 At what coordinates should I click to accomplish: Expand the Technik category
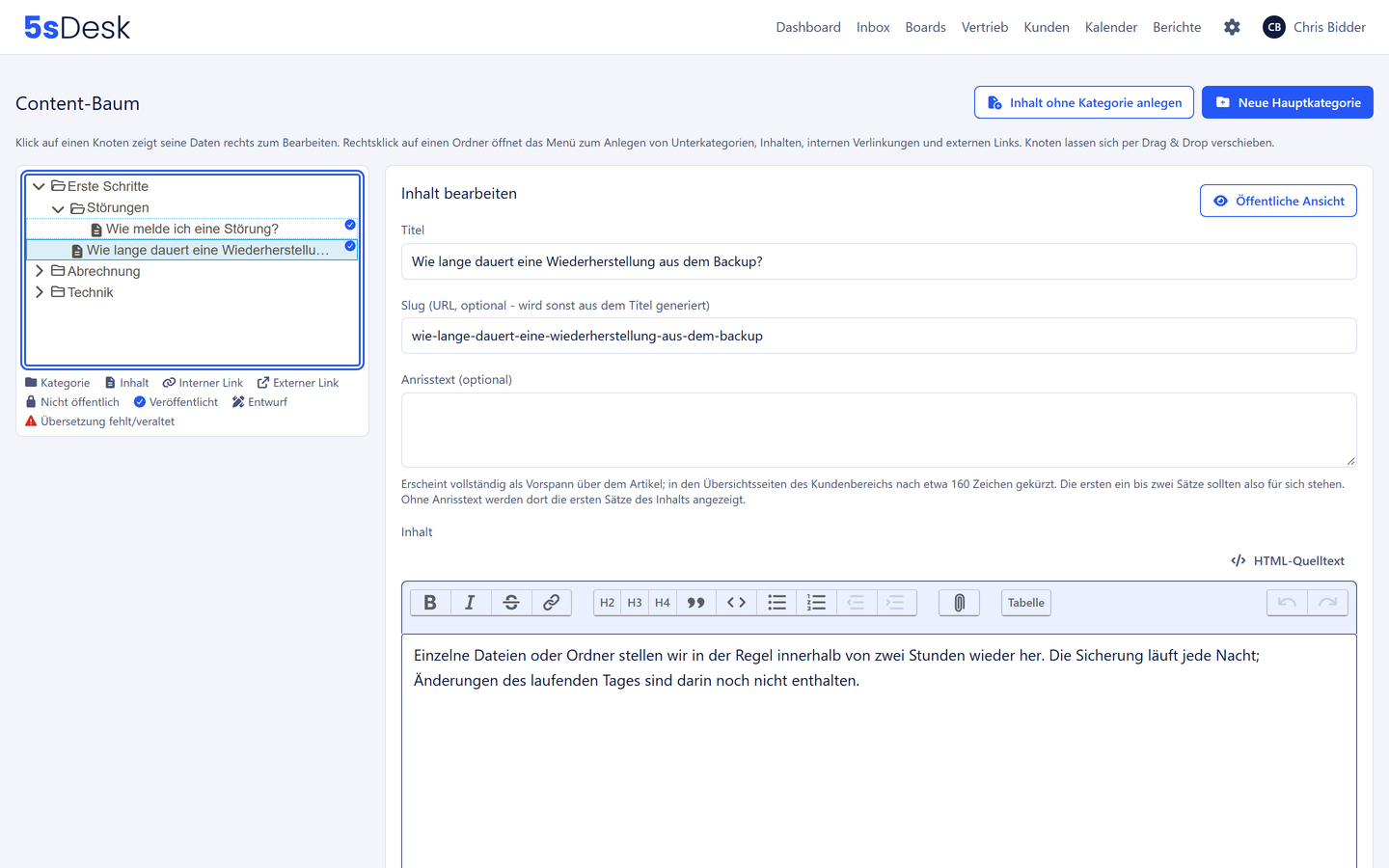coord(39,292)
